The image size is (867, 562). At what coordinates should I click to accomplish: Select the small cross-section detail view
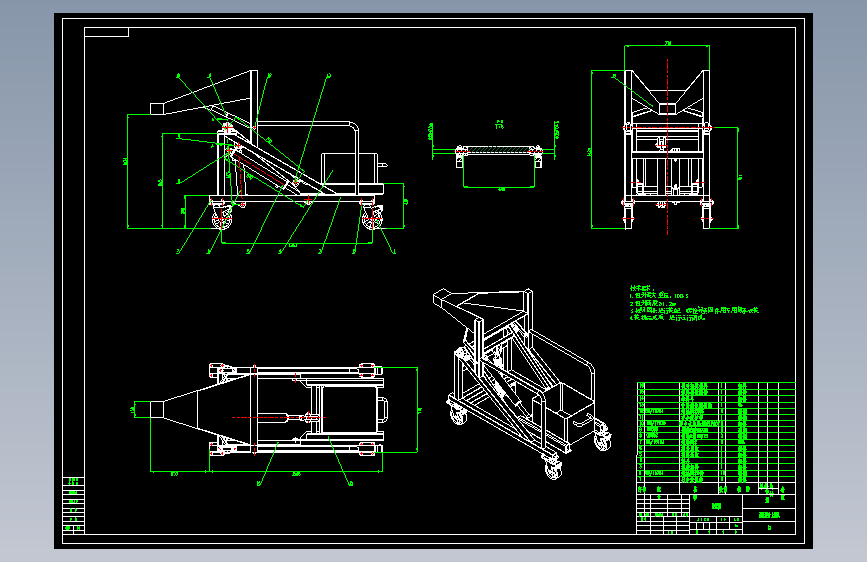coord(499,155)
